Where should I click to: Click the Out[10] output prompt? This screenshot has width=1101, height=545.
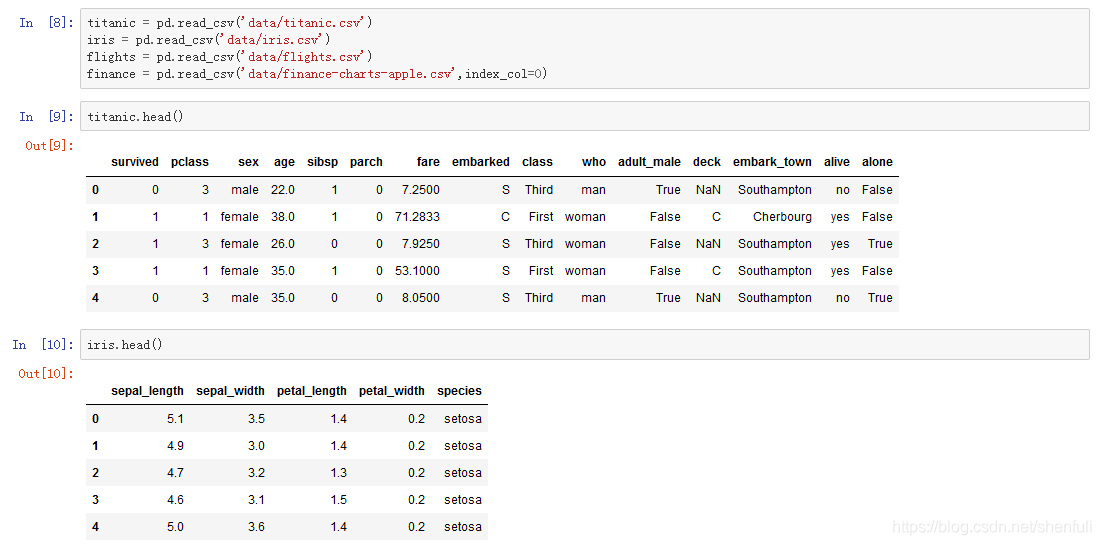[46, 374]
